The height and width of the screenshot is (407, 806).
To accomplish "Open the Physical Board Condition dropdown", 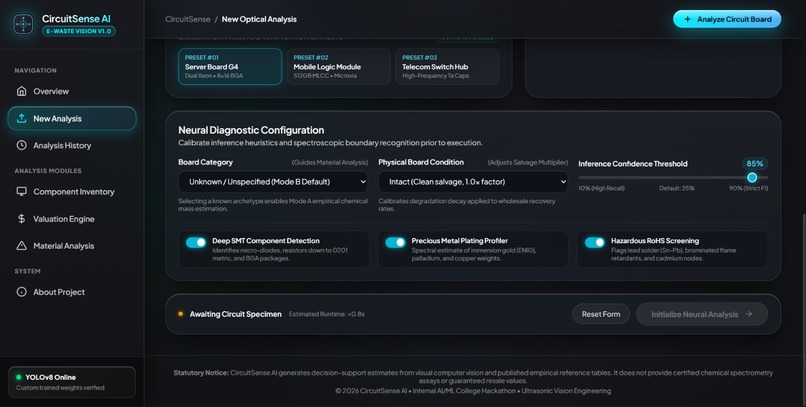I will pos(473,182).
